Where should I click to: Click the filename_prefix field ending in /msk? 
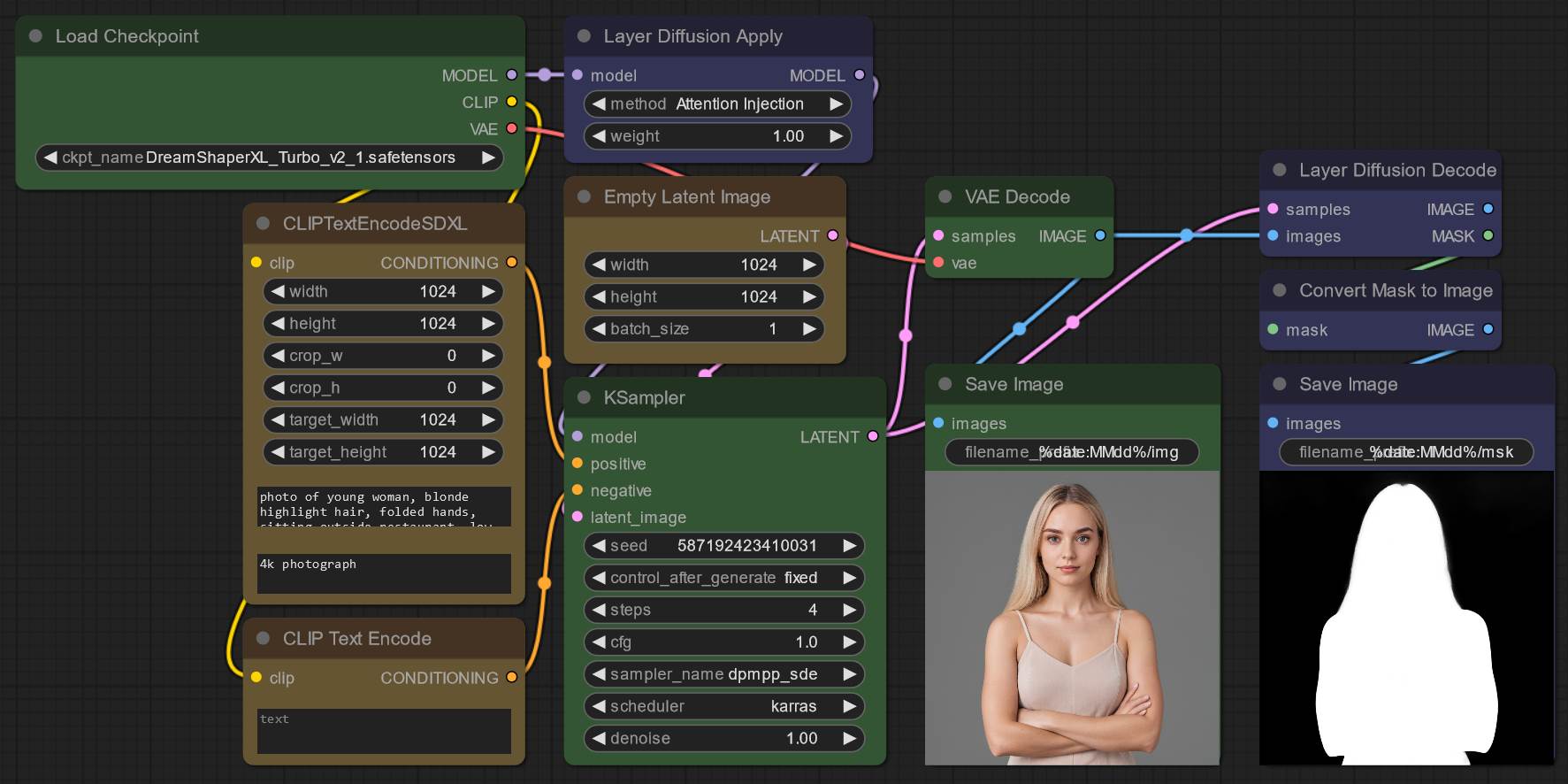tap(1406, 452)
